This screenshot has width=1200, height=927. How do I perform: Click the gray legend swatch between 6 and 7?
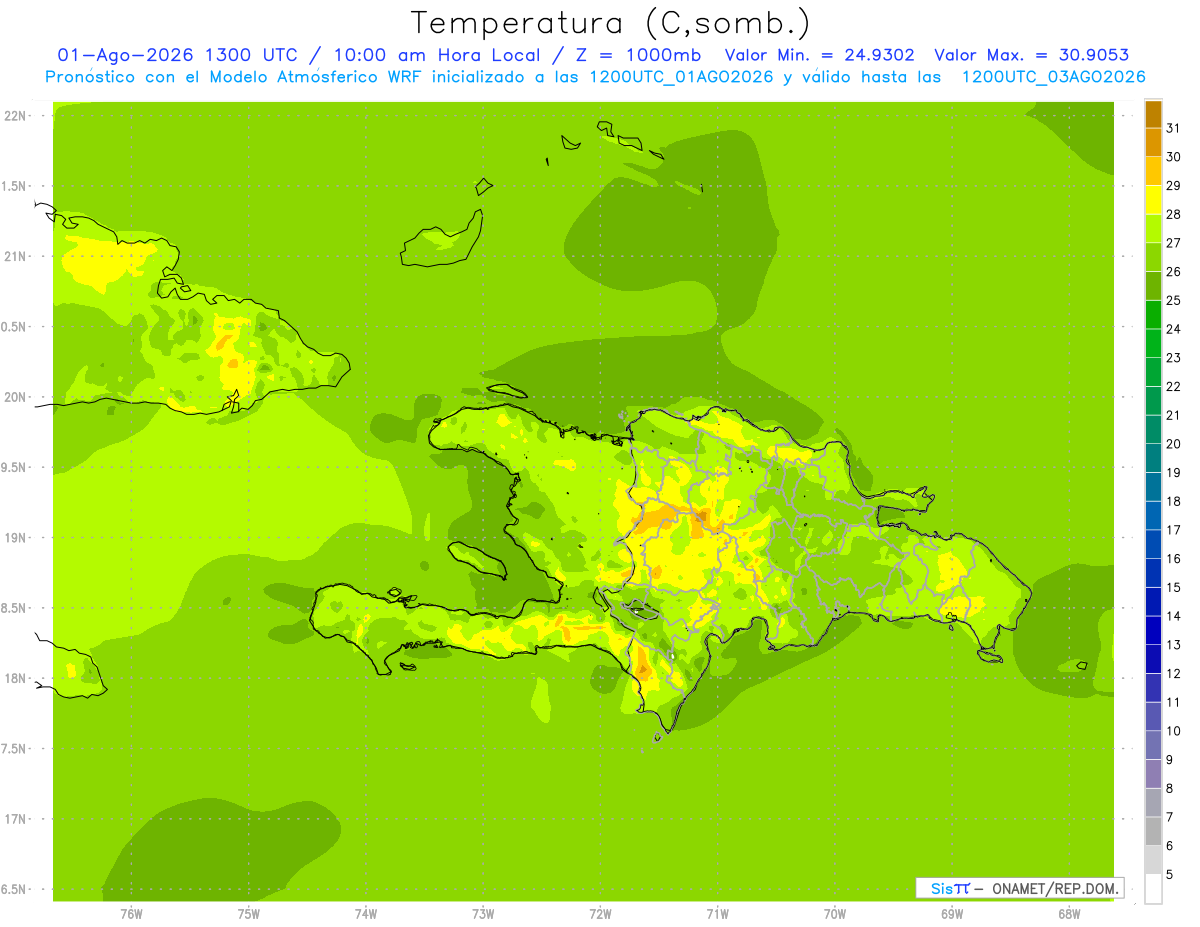click(1153, 831)
